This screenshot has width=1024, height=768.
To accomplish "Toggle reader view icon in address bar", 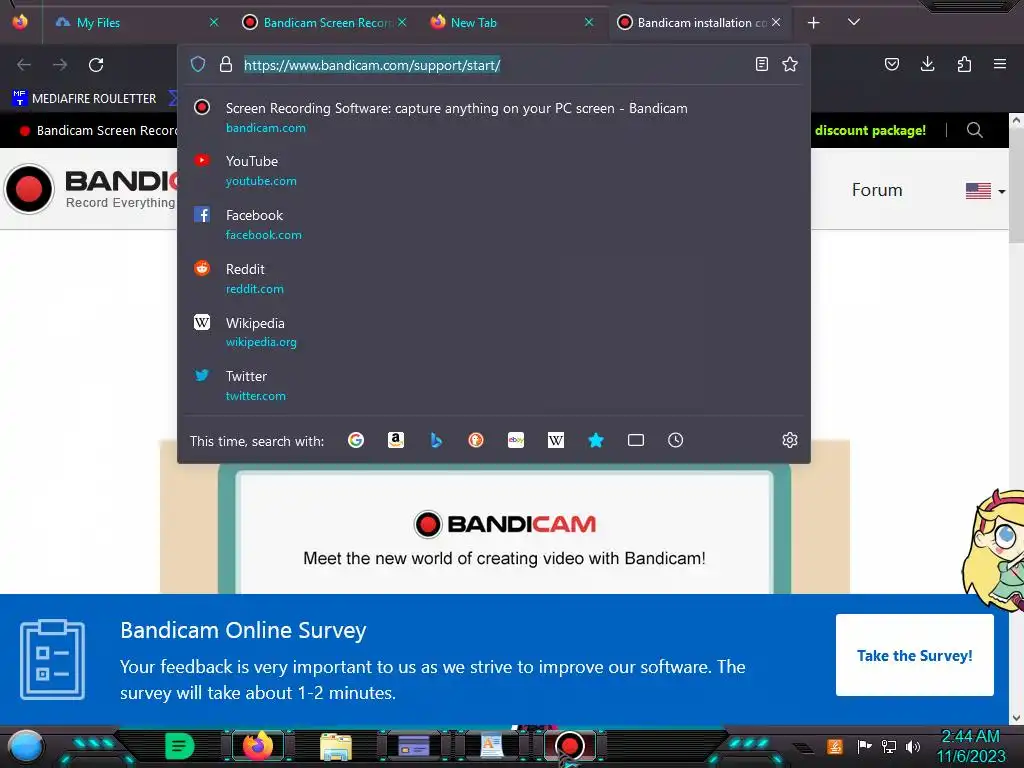I will pyautogui.click(x=761, y=64).
